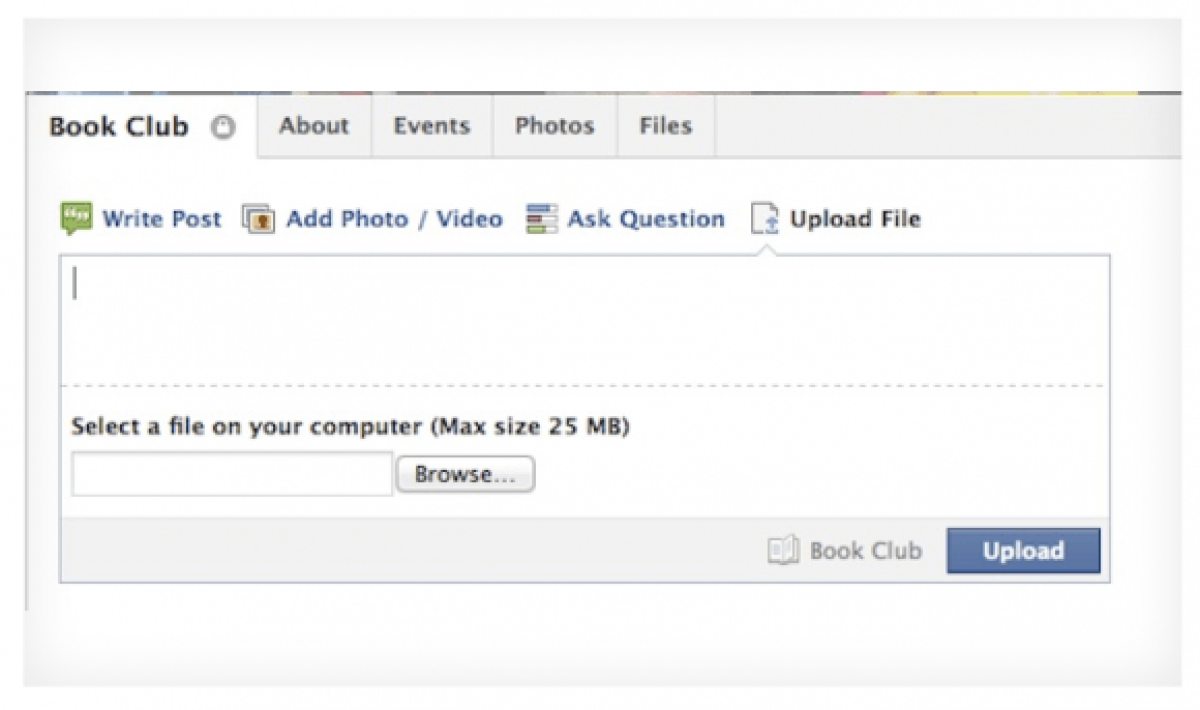
Task: Click the Book Club audience label
Action: coord(865,551)
